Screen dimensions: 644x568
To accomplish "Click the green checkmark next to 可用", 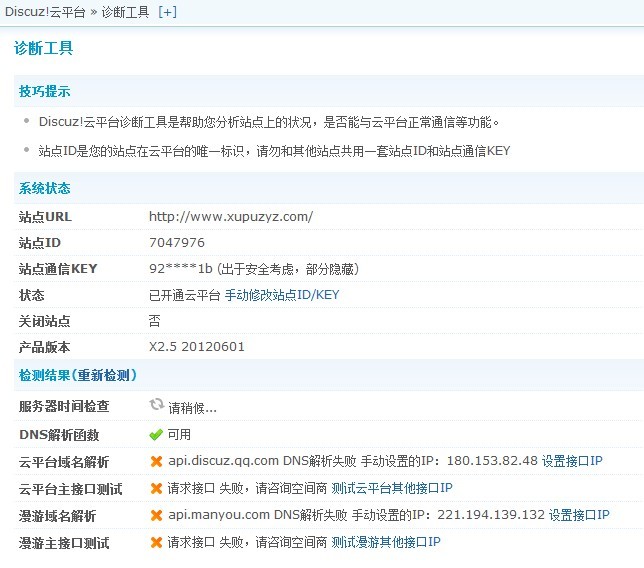I will tap(156, 435).
